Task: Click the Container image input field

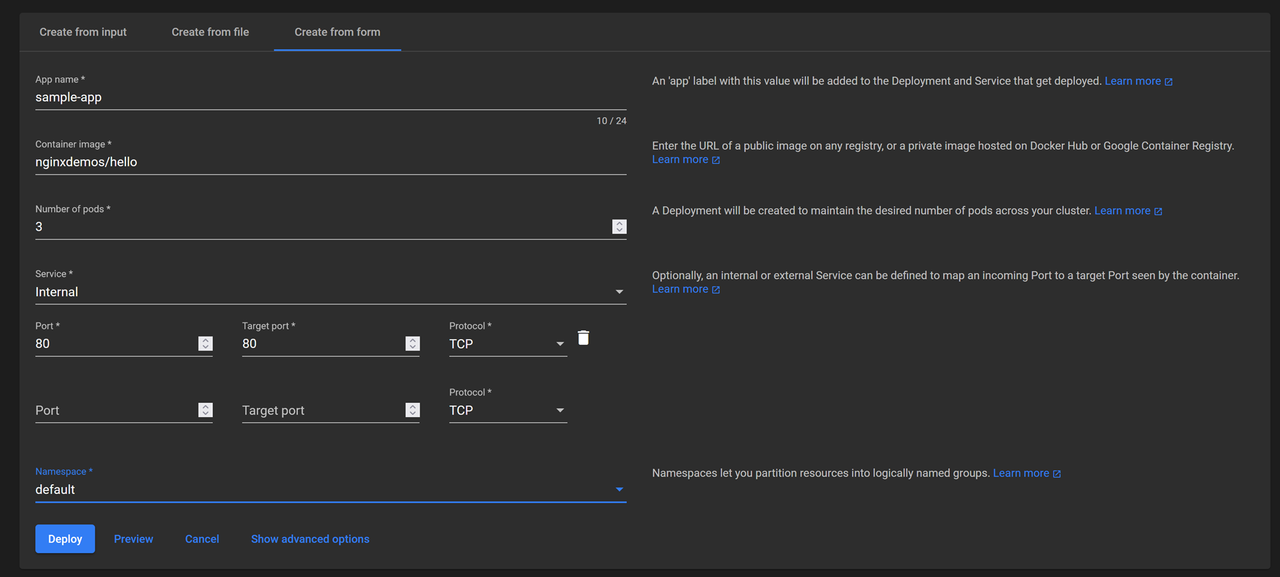Action: click(330, 162)
